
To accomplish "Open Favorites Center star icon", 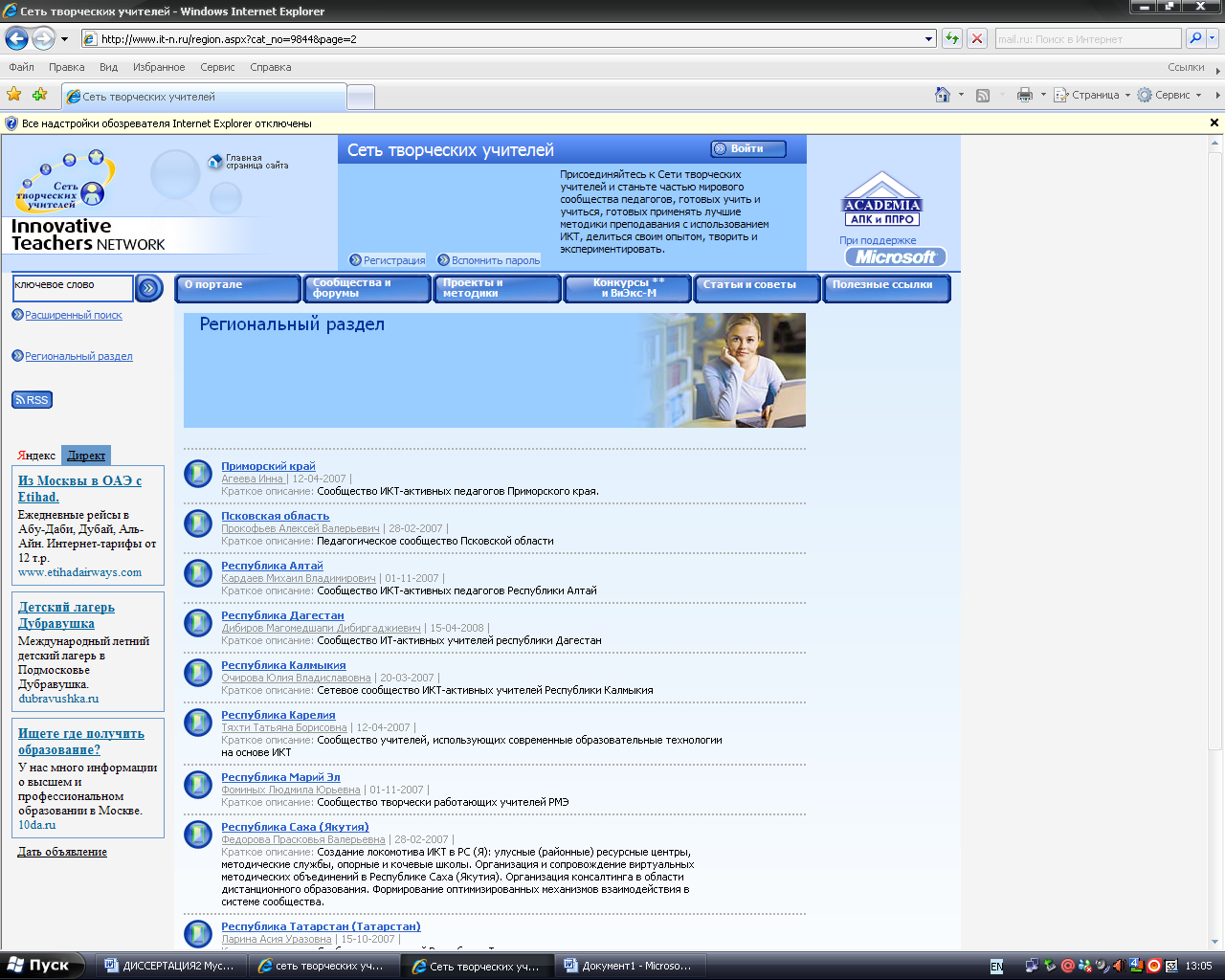I will point(14,94).
